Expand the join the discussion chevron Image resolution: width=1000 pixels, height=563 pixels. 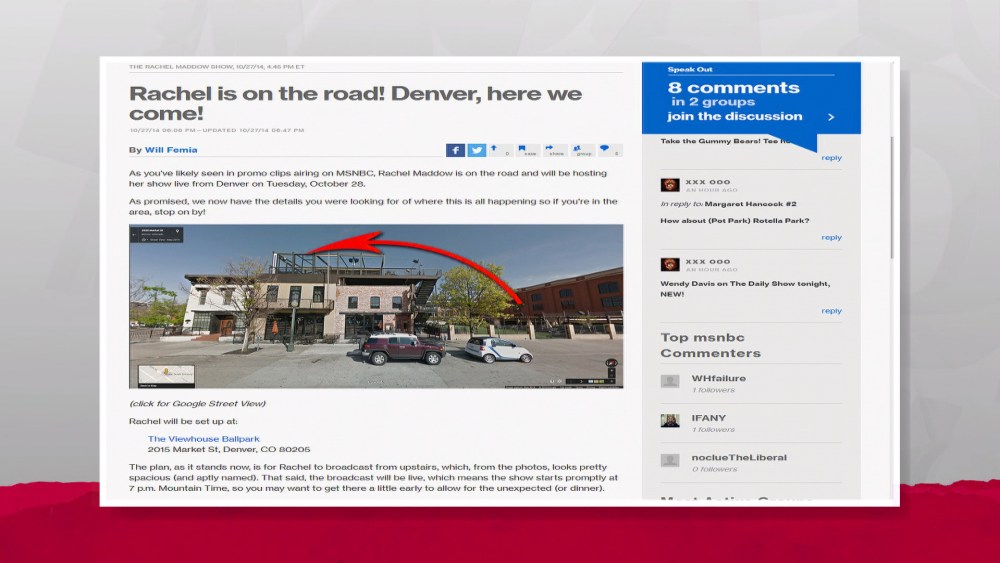click(830, 117)
